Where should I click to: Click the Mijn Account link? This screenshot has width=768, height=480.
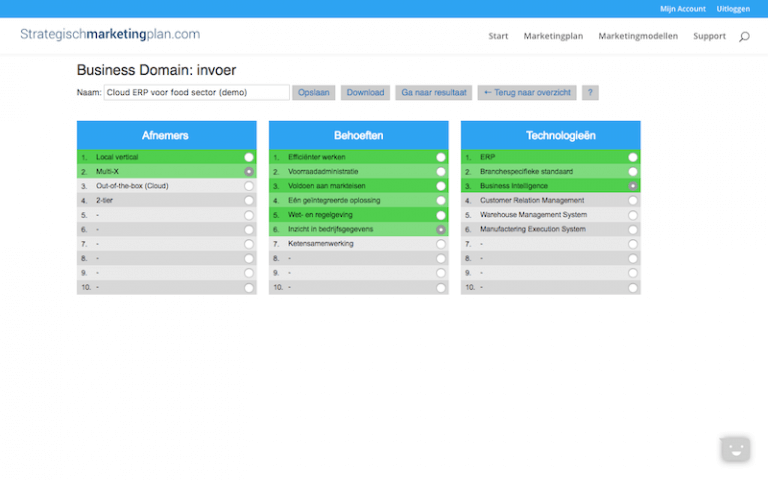(683, 9)
